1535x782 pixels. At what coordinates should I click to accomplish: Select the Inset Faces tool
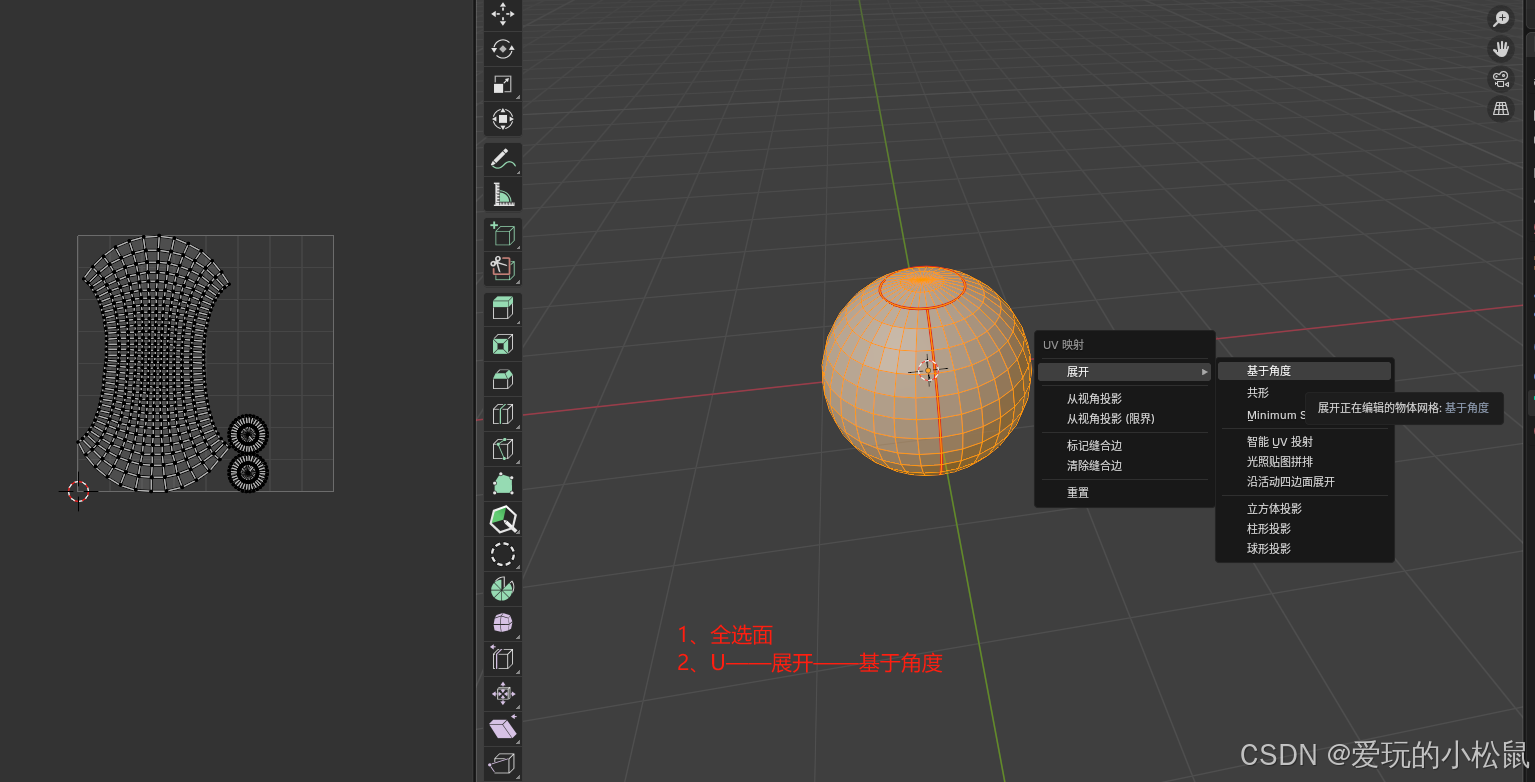click(503, 344)
